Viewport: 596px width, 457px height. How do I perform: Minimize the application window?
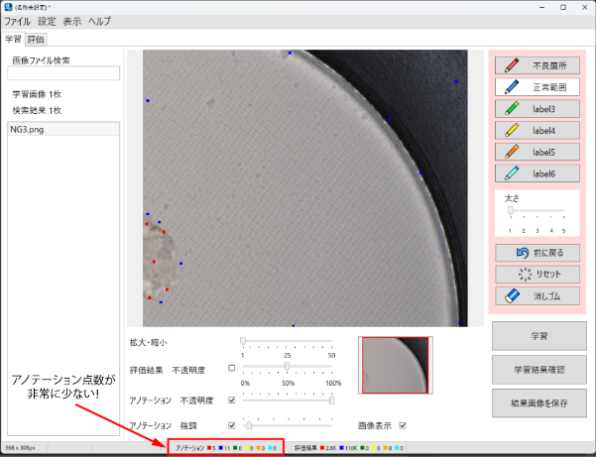point(542,7)
